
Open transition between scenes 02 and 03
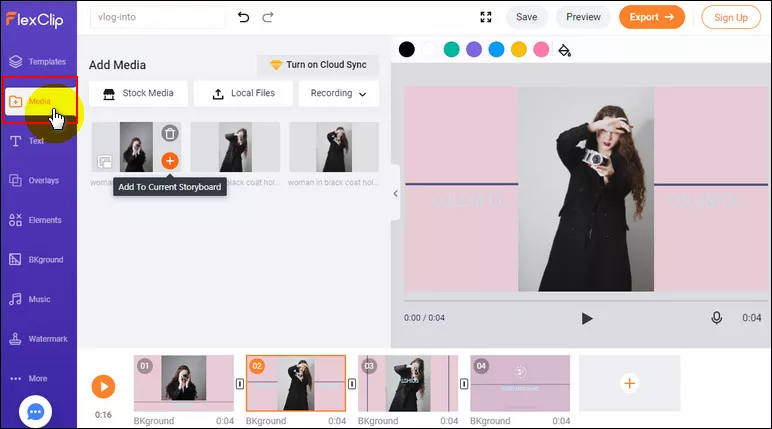(352, 384)
